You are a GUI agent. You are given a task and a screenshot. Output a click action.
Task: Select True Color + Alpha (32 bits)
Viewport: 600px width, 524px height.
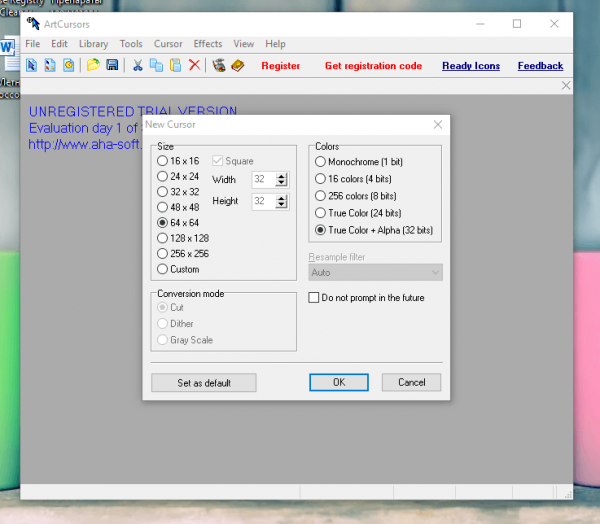pyautogui.click(x=374, y=230)
